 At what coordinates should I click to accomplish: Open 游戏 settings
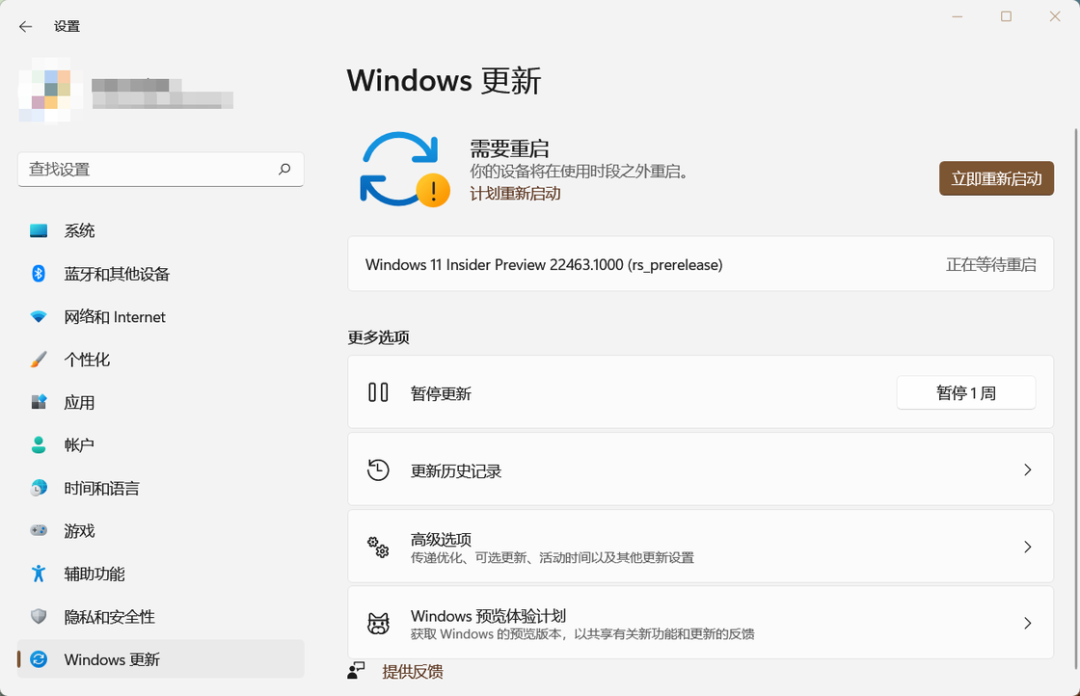pyautogui.click(x=160, y=531)
